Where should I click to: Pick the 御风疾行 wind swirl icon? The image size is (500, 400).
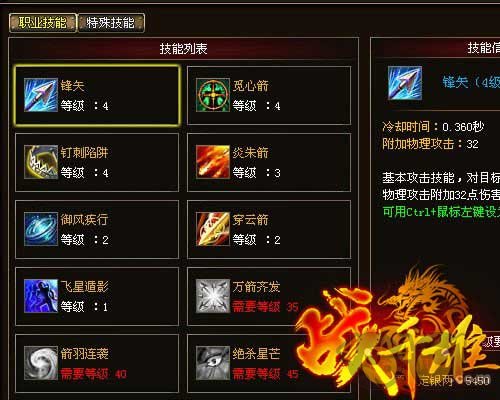41,229
